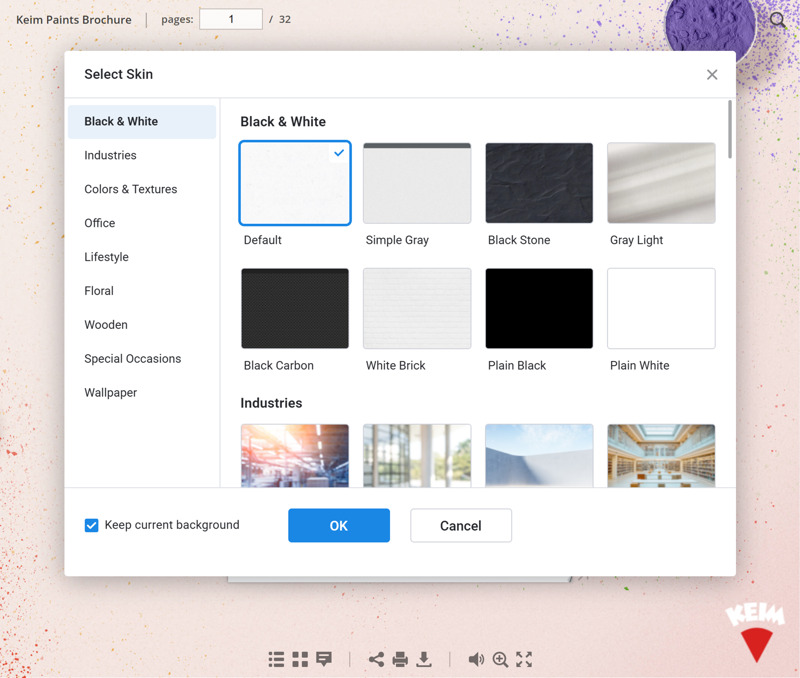Open the Wallpaper skin category
Image resolution: width=800 pixels, height=678 pixels.
142,392
